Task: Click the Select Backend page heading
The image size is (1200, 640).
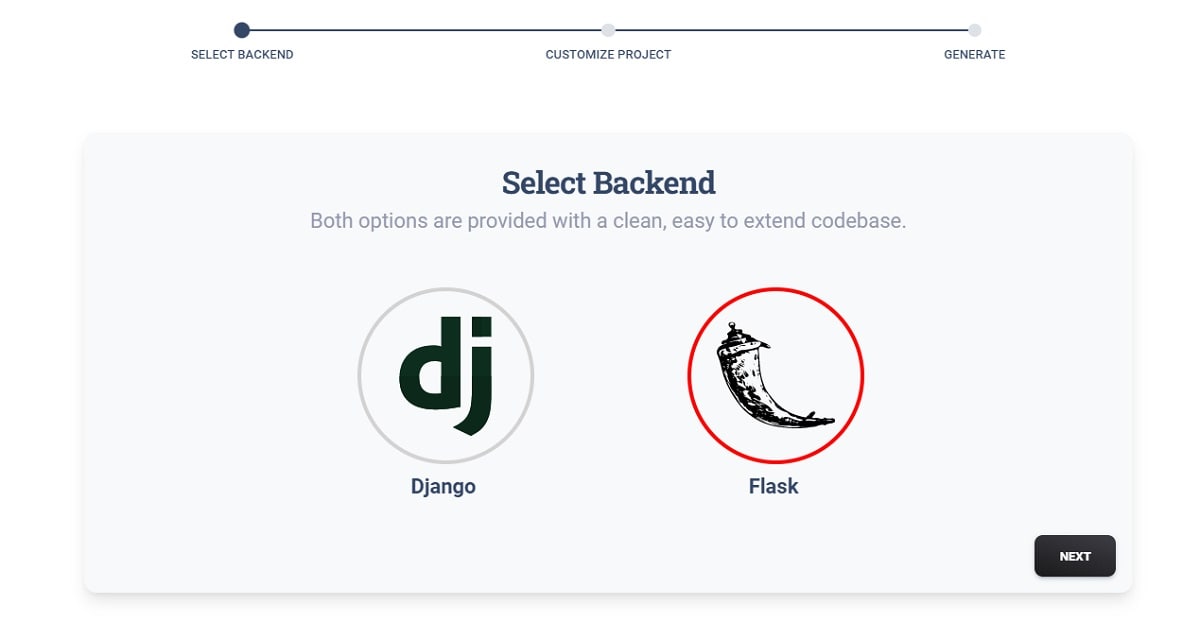Action: (x=607, y=183)
